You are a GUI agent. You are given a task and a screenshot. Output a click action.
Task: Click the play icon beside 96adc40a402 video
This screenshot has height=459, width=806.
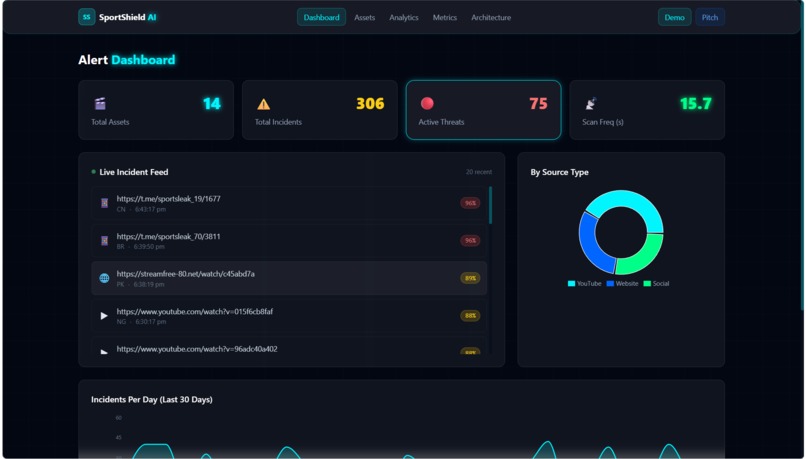(x=104, y=352)
